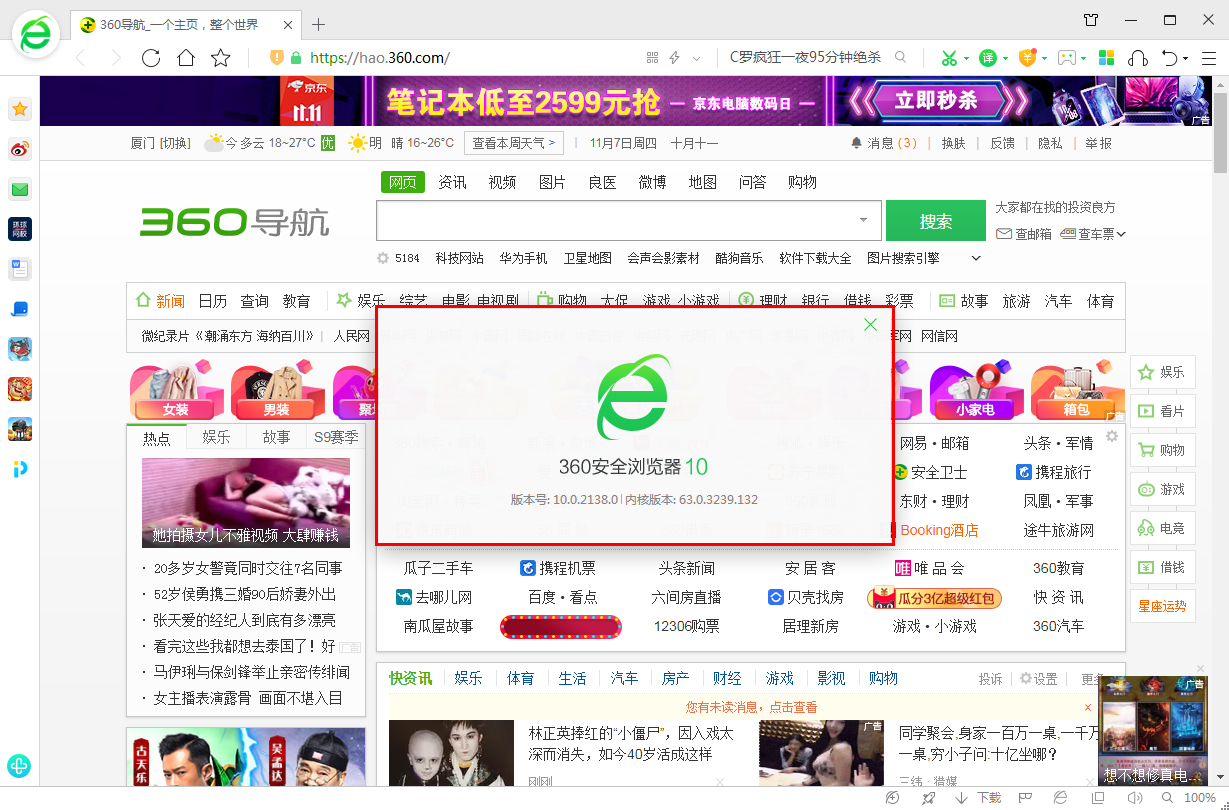Open the hamburger menu icon
This screenshot has height=810, width=1229.
1210,58
